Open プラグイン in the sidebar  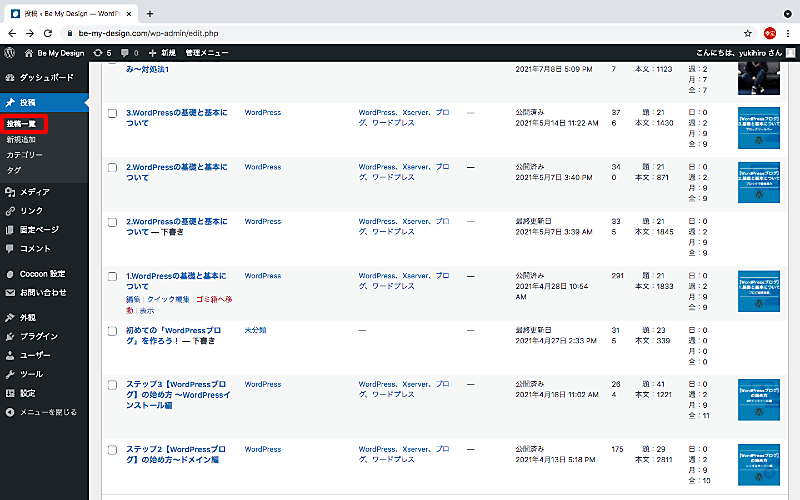click(38, 336)
